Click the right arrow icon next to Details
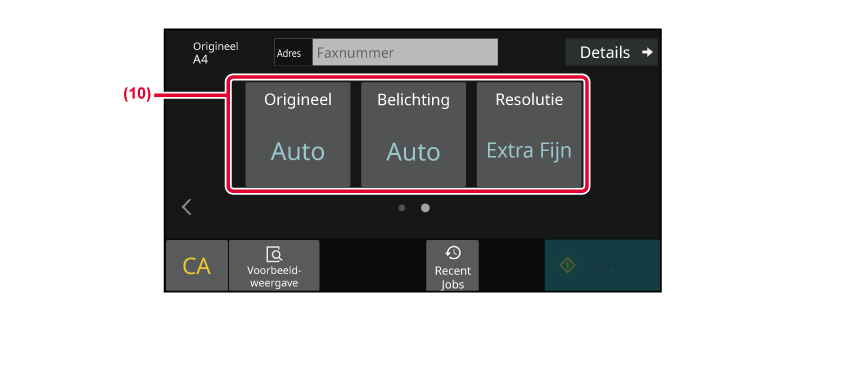The image size is (842, 369). click(647, 52)
